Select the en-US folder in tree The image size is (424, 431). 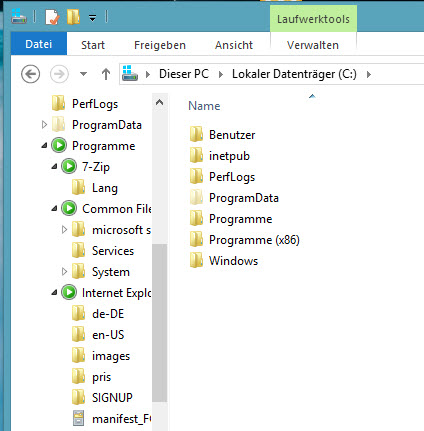pos(108,335)
